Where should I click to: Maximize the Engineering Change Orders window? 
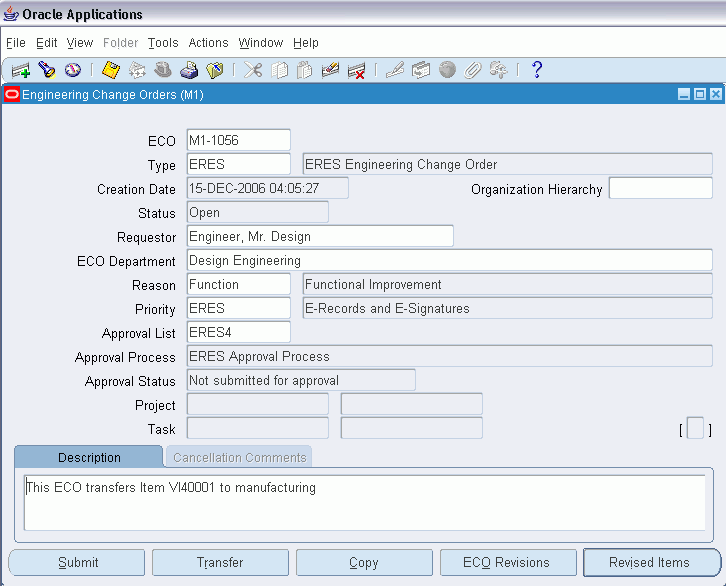(x=700, y=94)
